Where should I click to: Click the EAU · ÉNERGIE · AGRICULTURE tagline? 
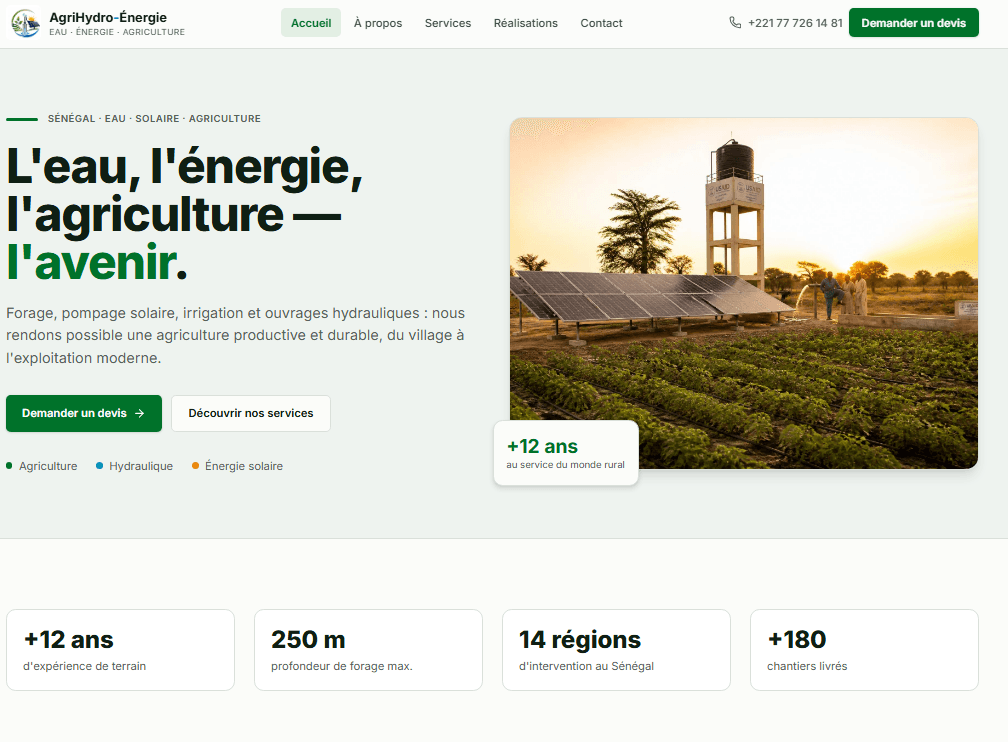pos(117,32)
